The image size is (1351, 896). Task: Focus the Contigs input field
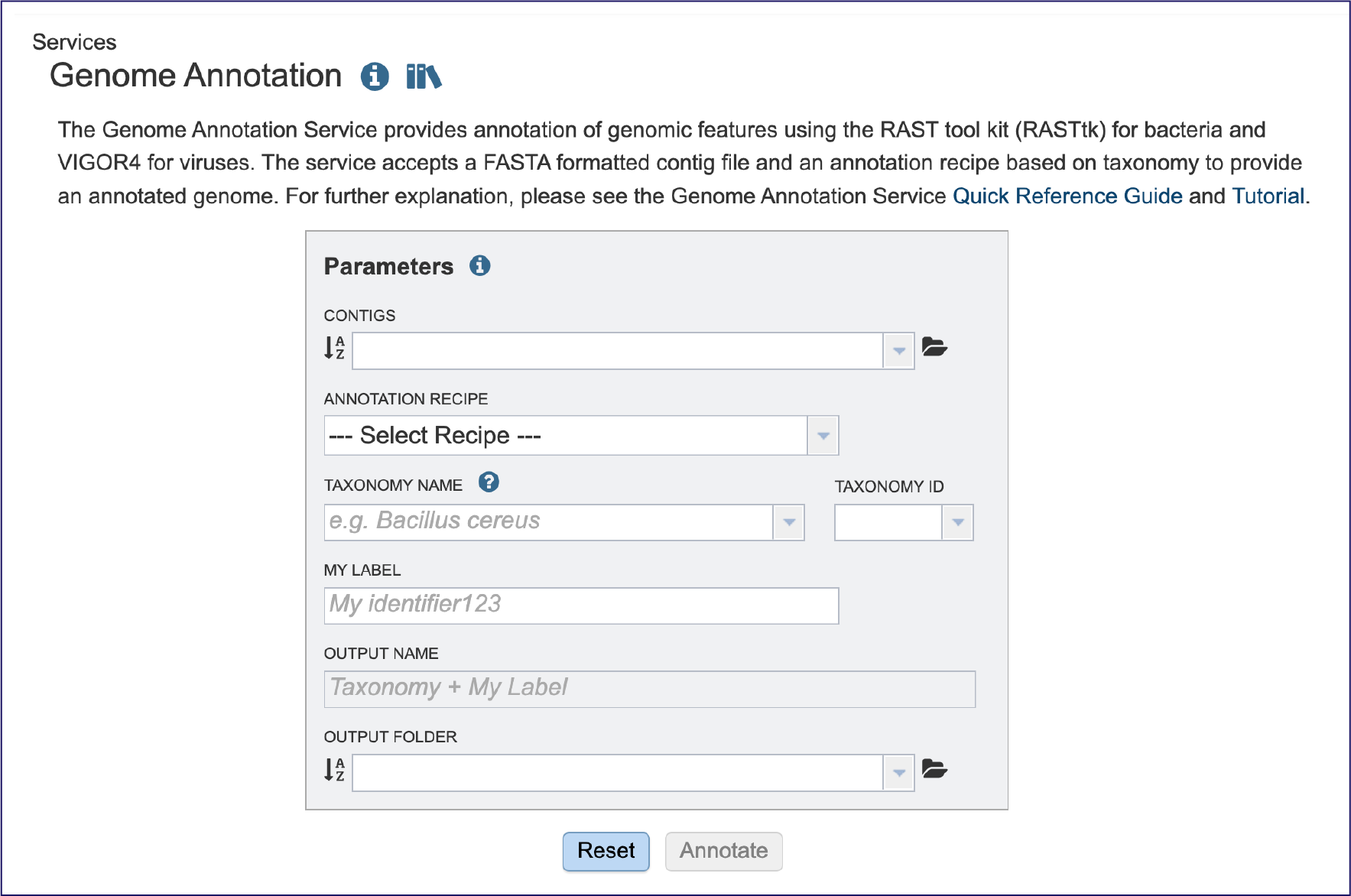pyautogui.click(x=618, y=351)
